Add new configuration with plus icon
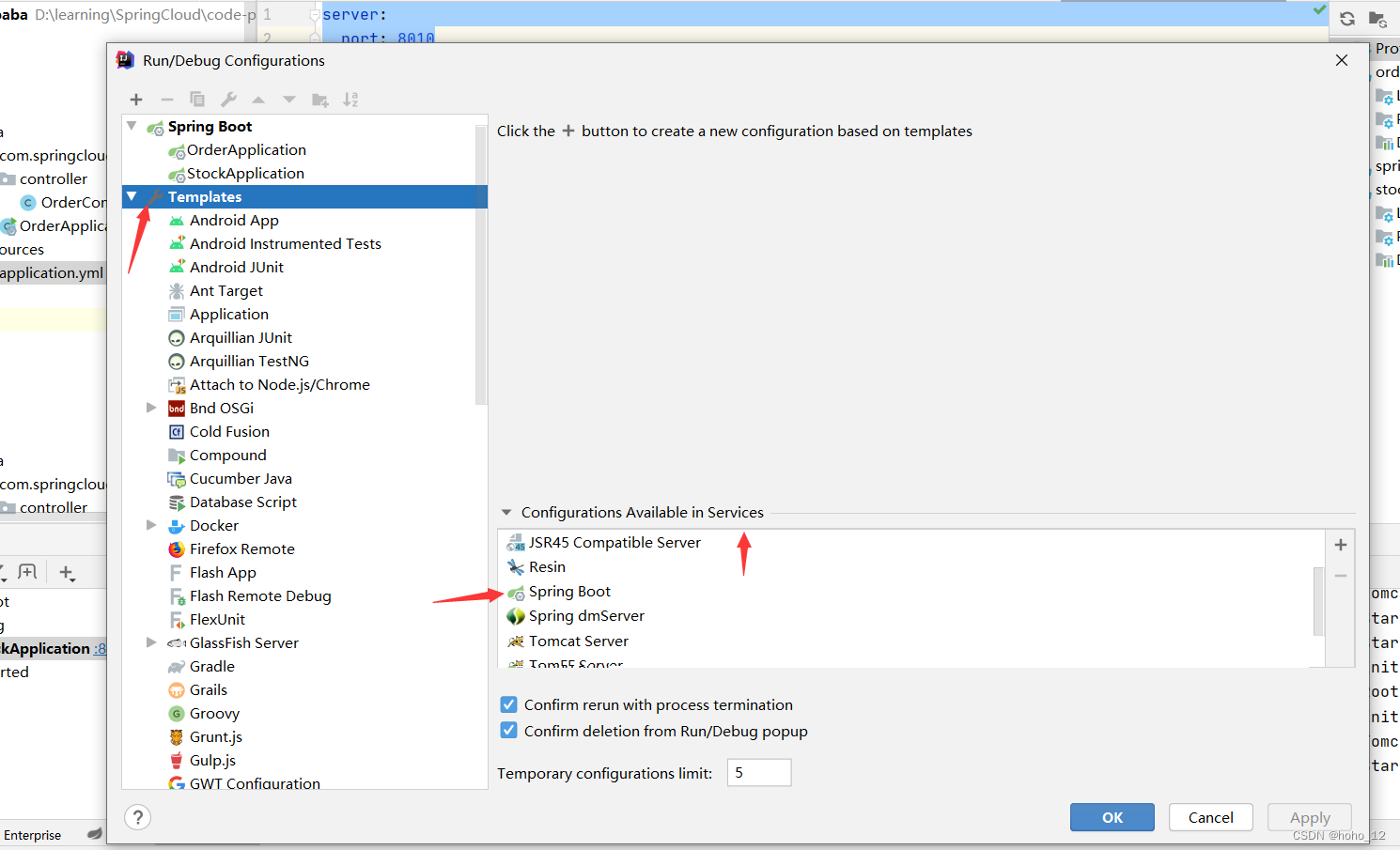This screenshot has height=850, width=1400. point(136,100)
